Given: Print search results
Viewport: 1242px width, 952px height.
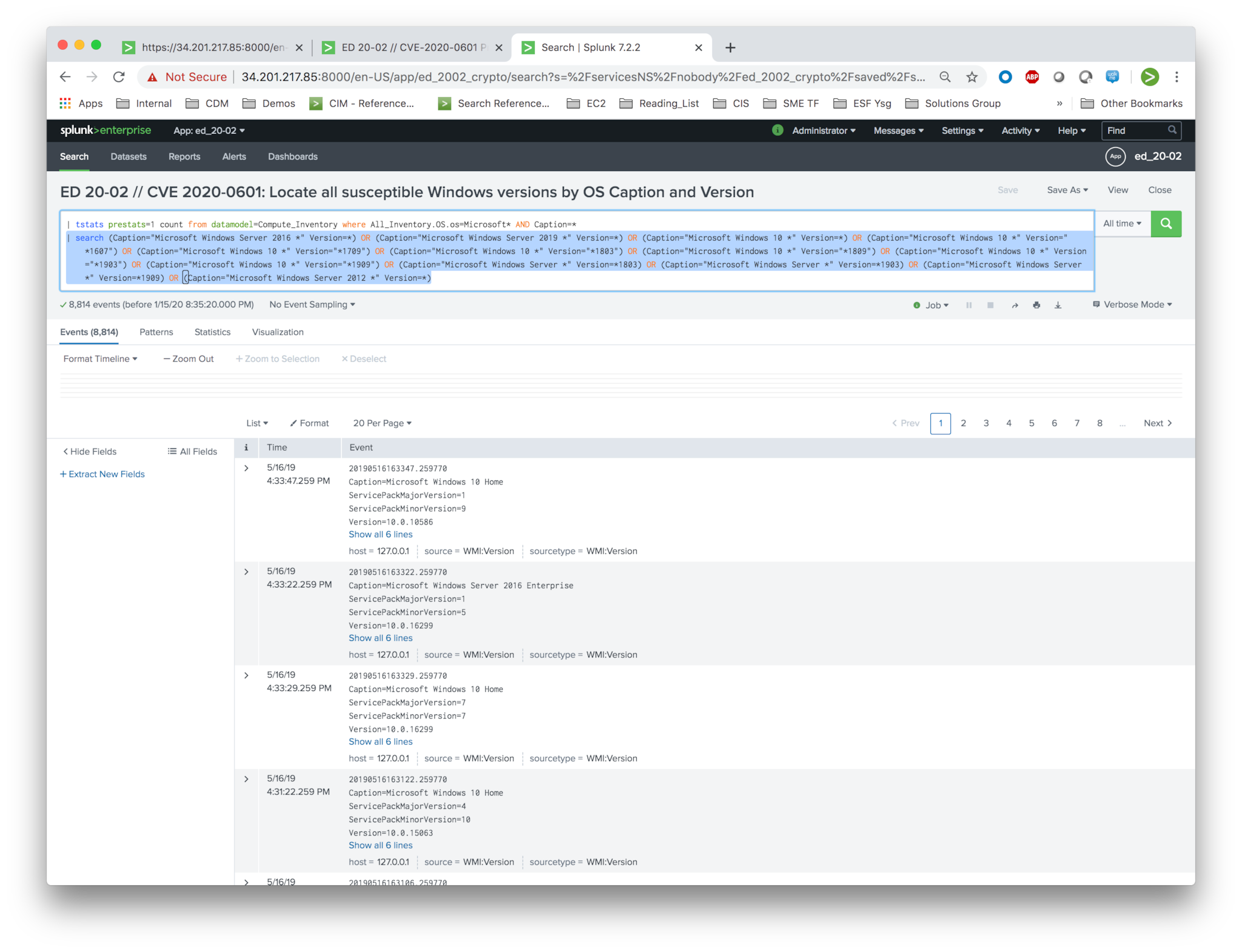Looking at the screenshot, I should click(1036, 305).
